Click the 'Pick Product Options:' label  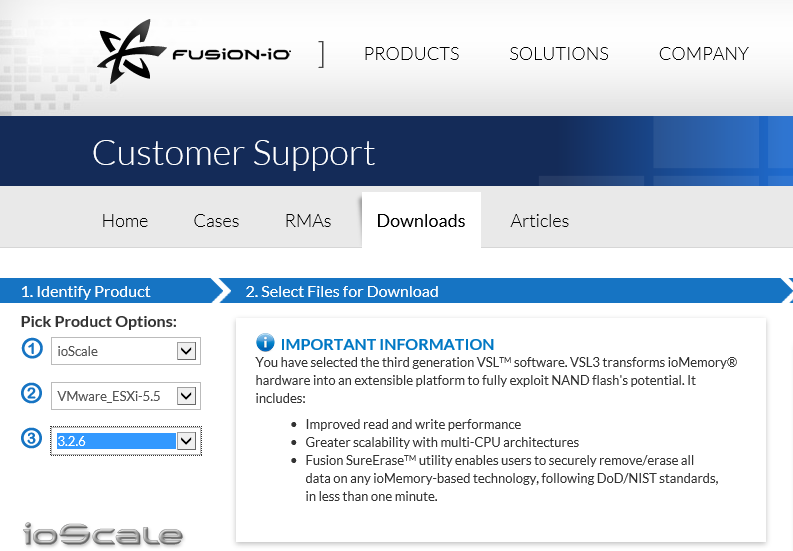pos(99,322)
